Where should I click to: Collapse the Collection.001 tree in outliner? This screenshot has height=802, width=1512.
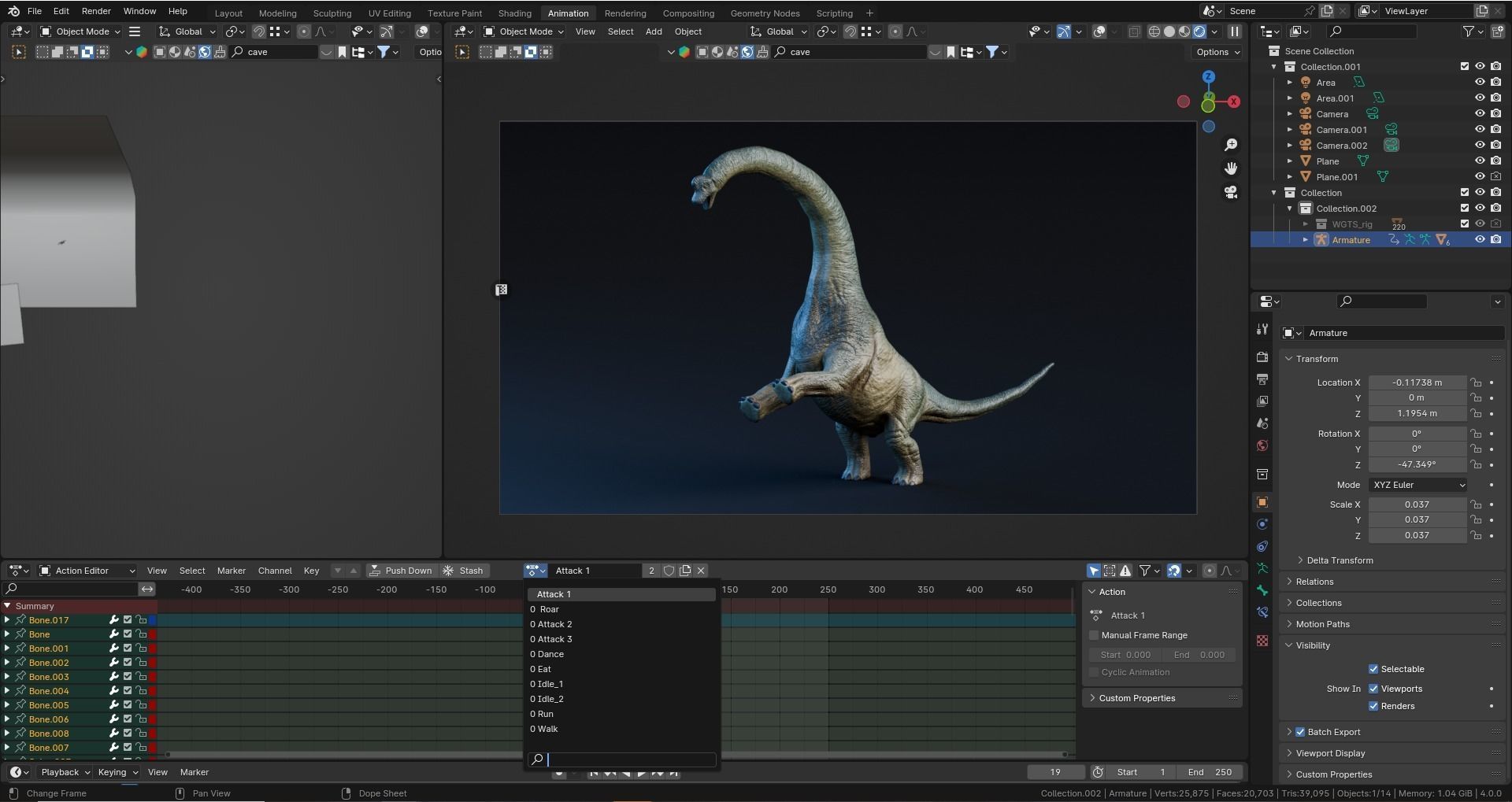pyautogui.click(x=1274, y=67)
